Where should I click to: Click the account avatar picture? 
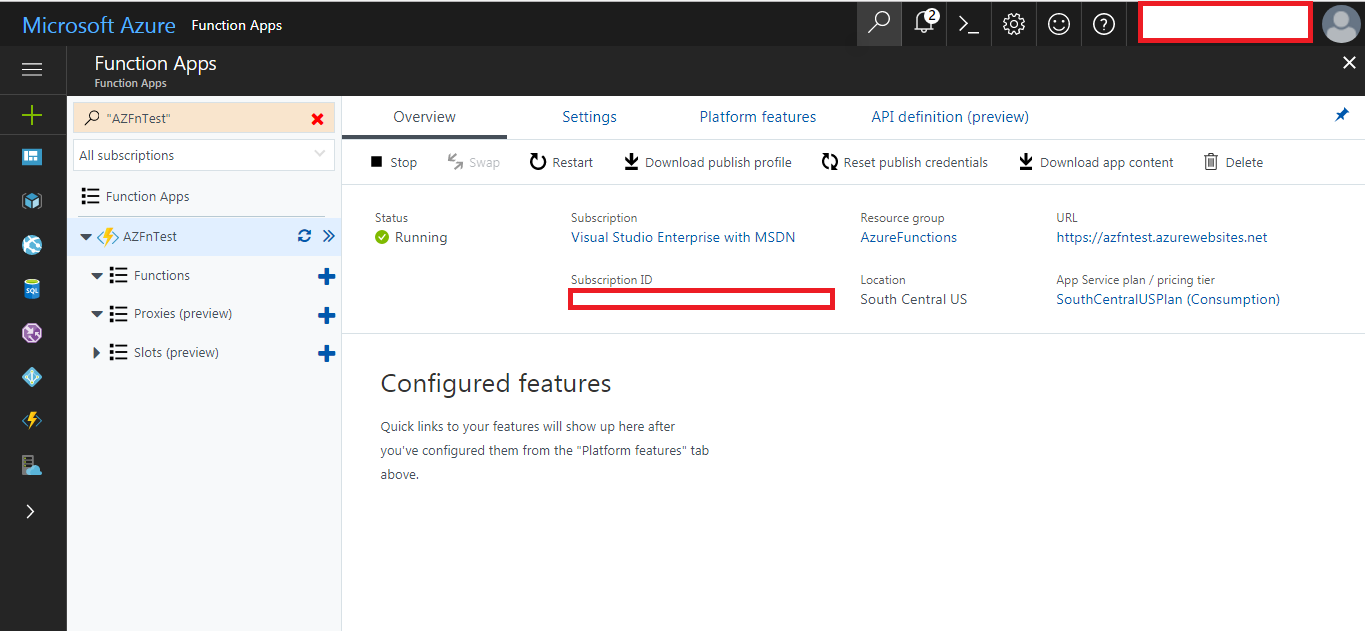coord(1341,24)
